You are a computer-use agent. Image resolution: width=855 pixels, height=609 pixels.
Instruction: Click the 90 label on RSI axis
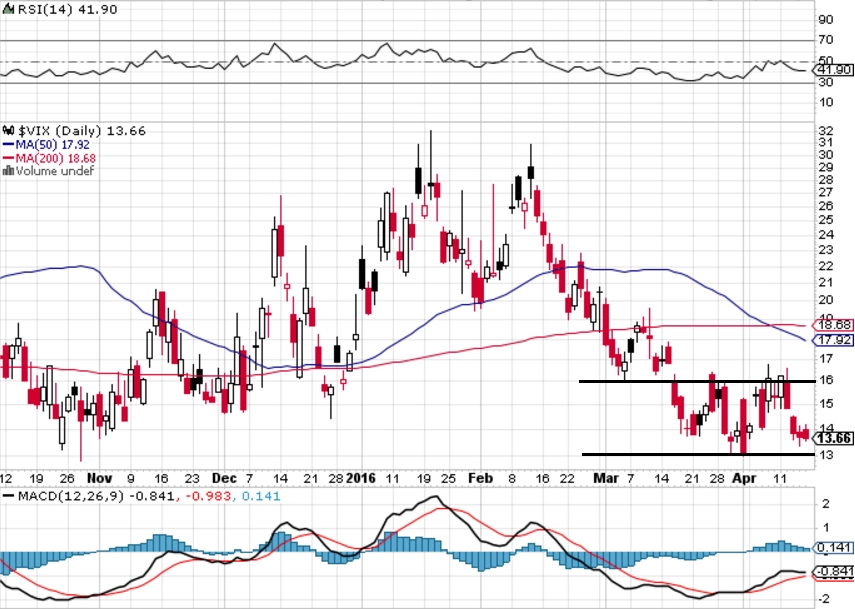click(x=826, y=20)
